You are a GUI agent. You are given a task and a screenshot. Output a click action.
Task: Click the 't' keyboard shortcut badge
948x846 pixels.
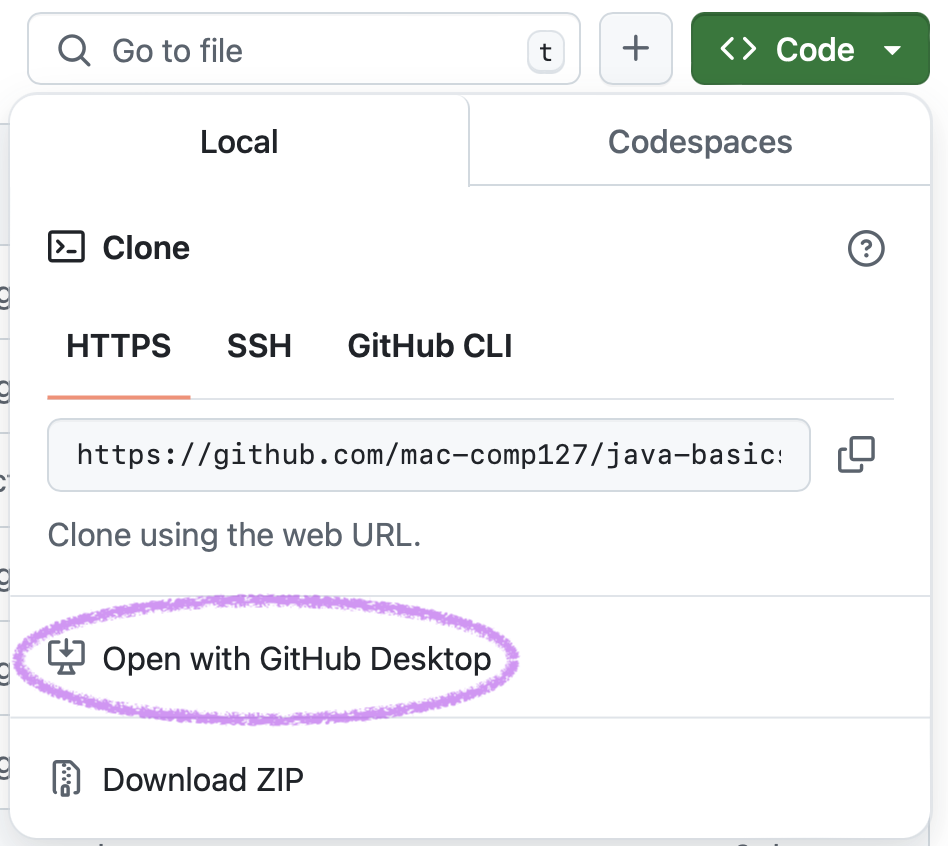[x=546, y=52]
